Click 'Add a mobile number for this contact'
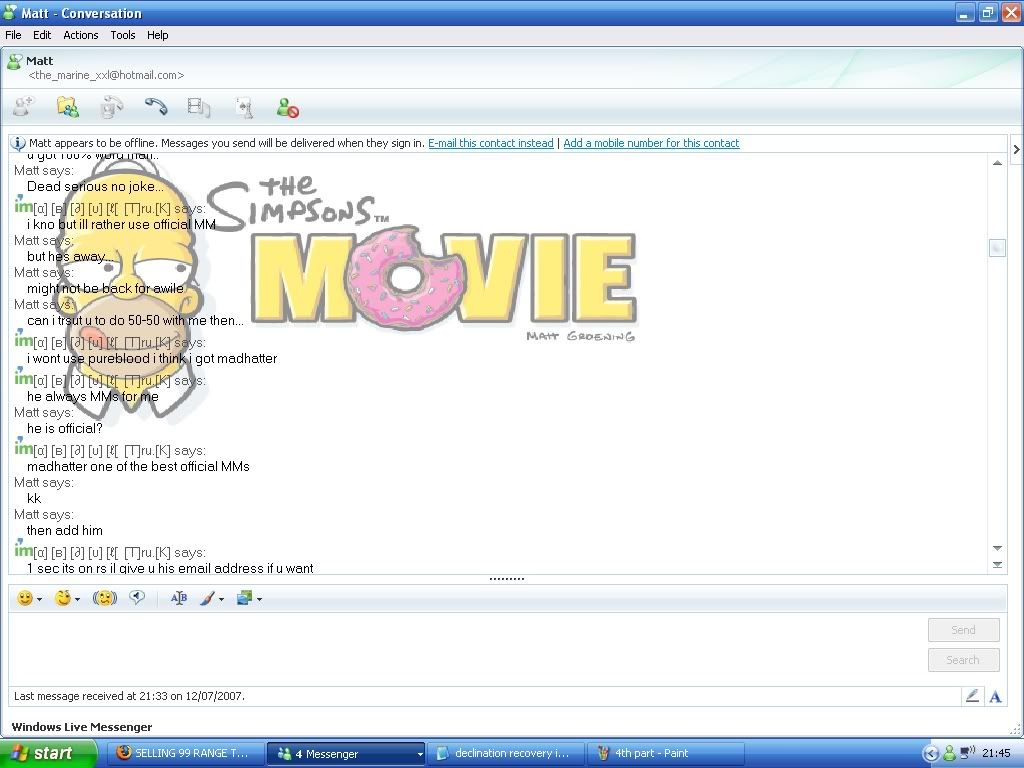Screen dimensions: 1024x768 click(x=651, y=143)
